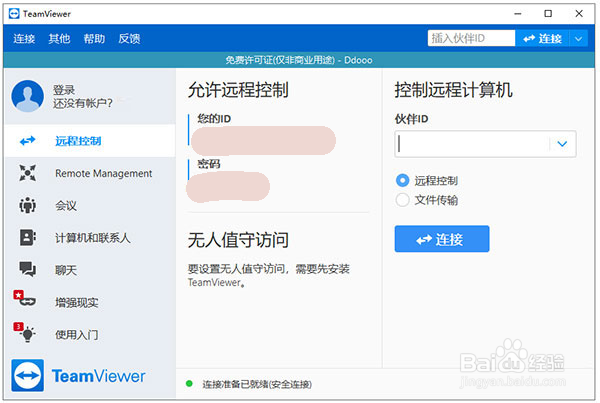Click the 控制远程计算机 heading
The height and width of the screenshot is (403, 600).
tap(453, 90)
